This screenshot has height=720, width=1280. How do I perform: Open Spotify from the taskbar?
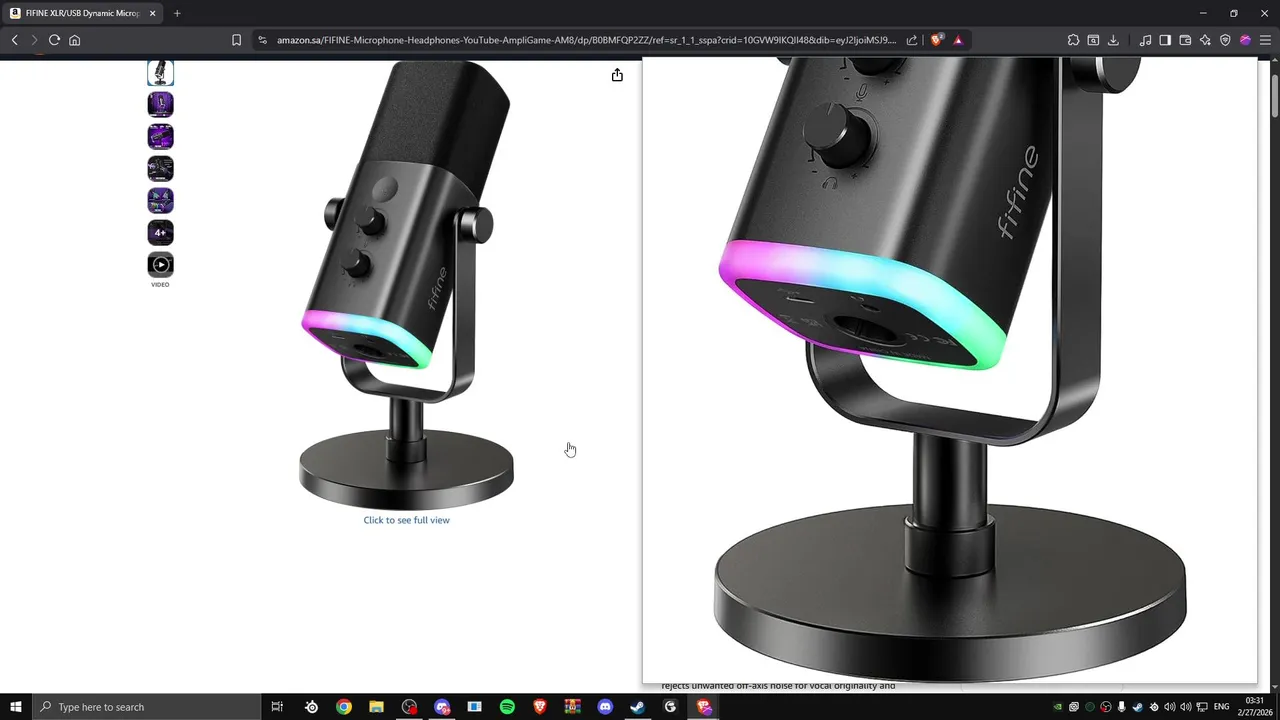(x=507, y=707)
